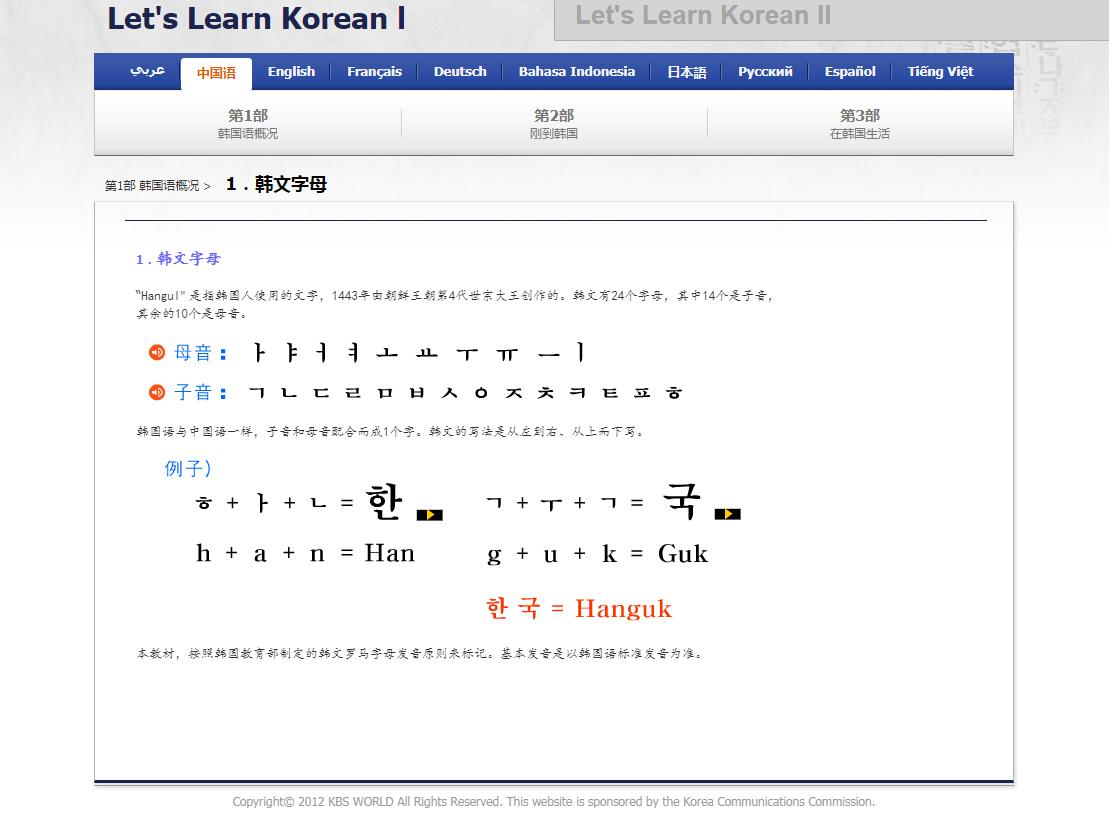Image resolution: width=1109 pixels, height=830 pixels.
Task: Open the 日本語 language version
Action: pos(686,71)
